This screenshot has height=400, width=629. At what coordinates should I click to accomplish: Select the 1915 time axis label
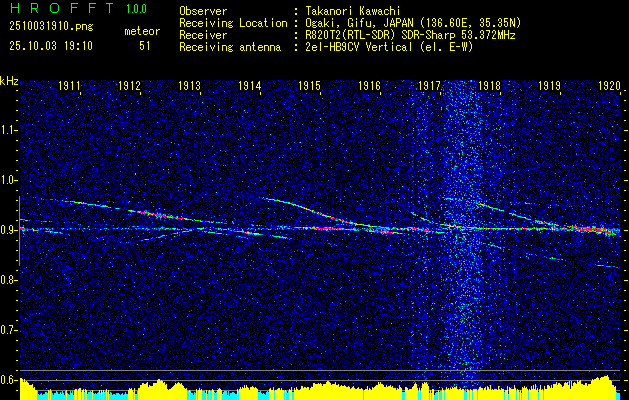point(309,85)
